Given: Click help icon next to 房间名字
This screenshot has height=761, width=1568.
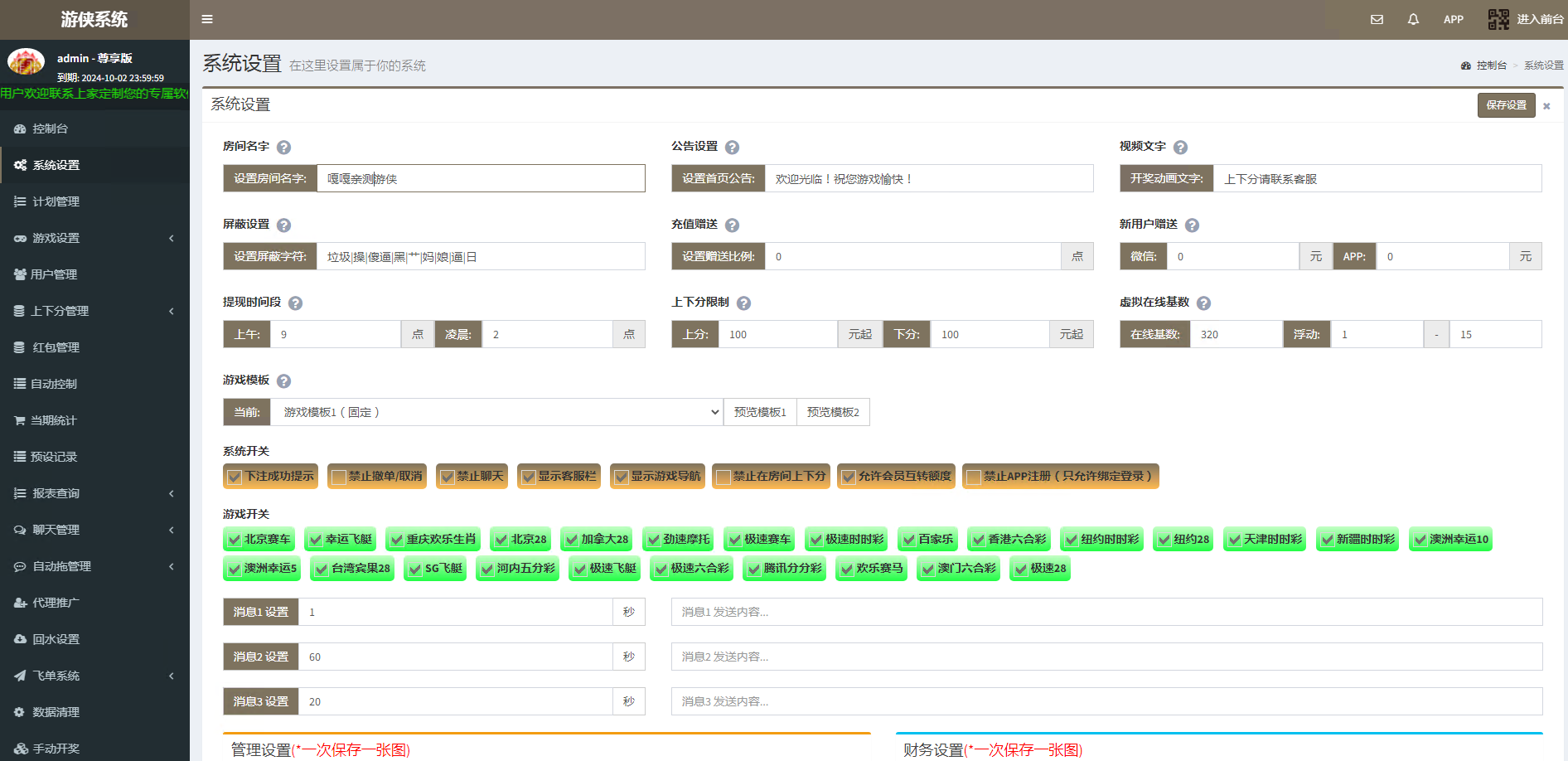Looking at the screenshot, I should click(x=283, y=148).
